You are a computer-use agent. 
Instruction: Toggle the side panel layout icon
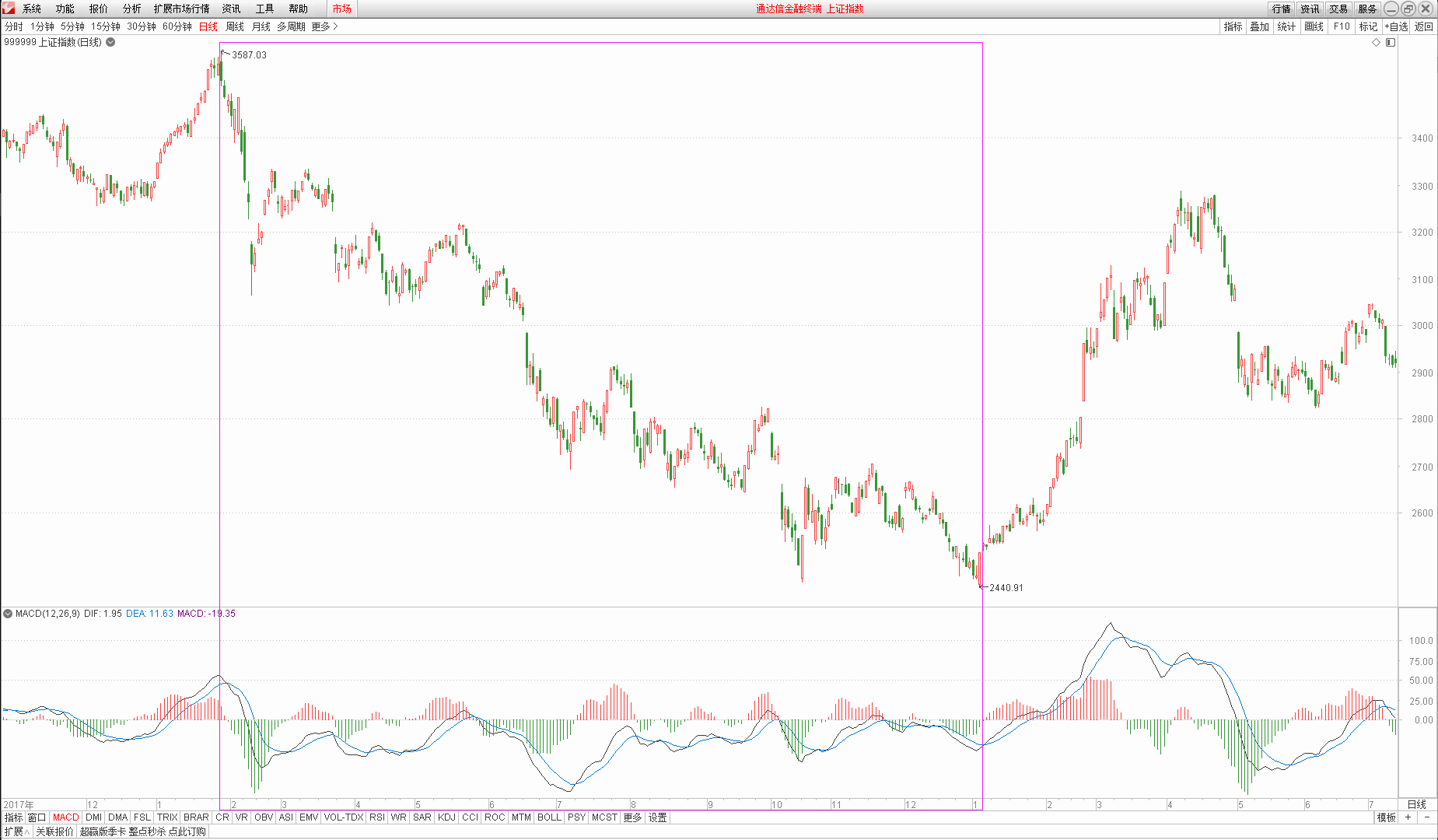pyautogui.click(x=1391, y=43)
